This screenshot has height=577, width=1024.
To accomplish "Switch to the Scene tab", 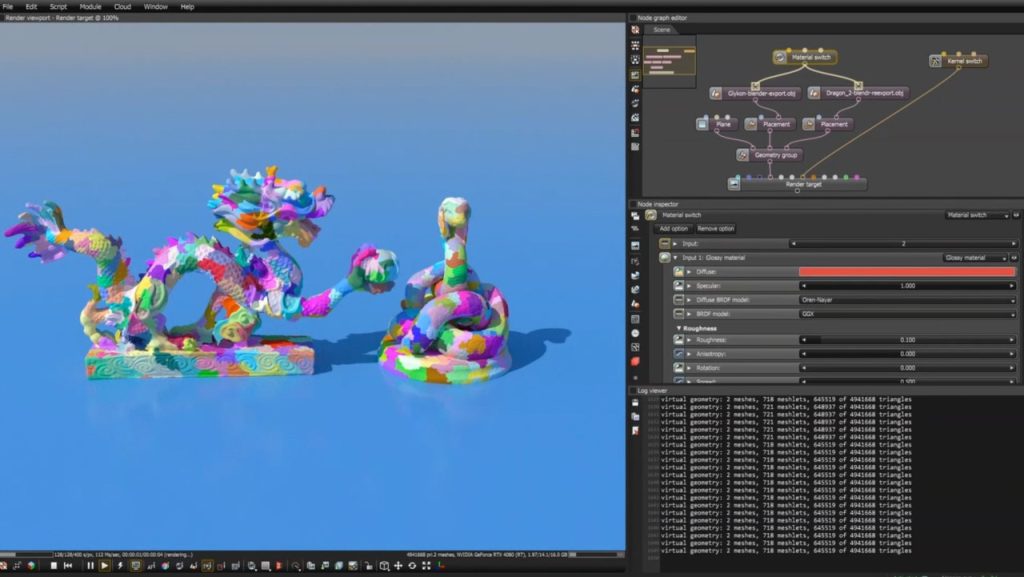I will [x=662, y=30].
